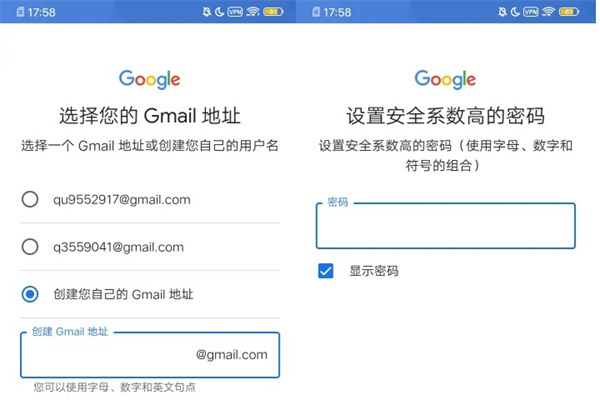Tap the Google logo above 设置安全系数高的密码
600x414 pixels.
coord(445,80)
